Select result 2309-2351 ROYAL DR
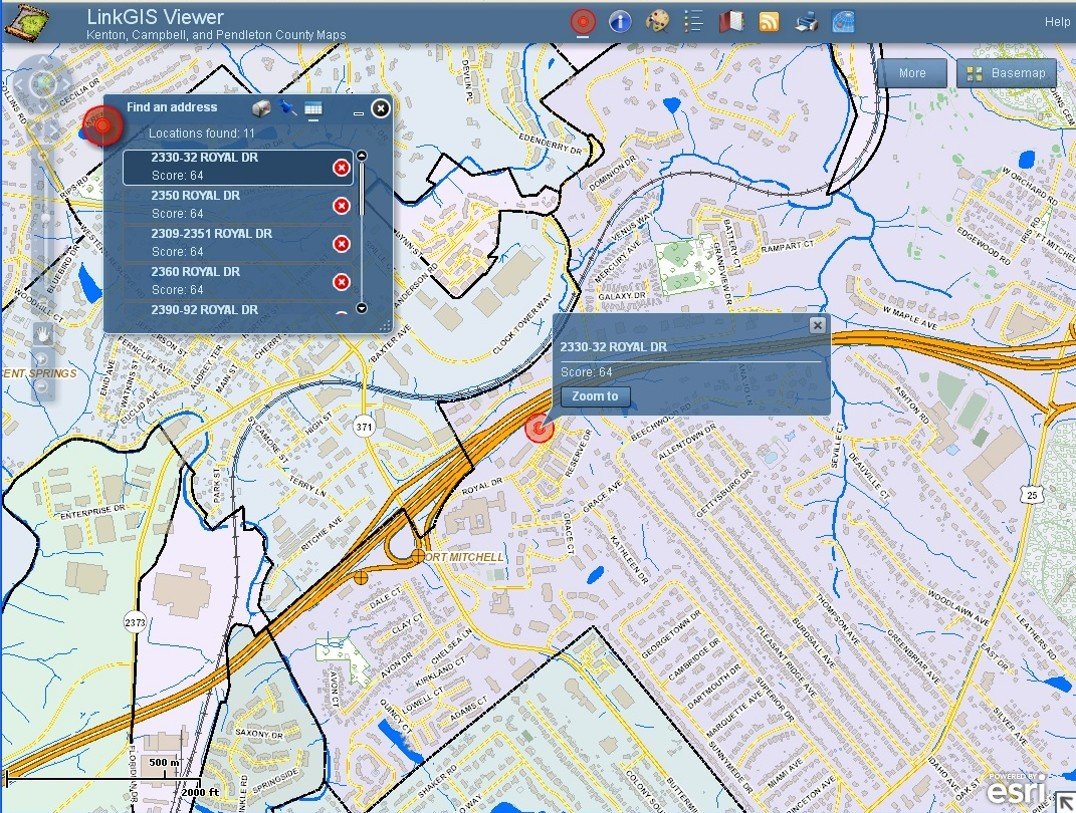This screenshot has width=1076, height=813. pos(237,242)
